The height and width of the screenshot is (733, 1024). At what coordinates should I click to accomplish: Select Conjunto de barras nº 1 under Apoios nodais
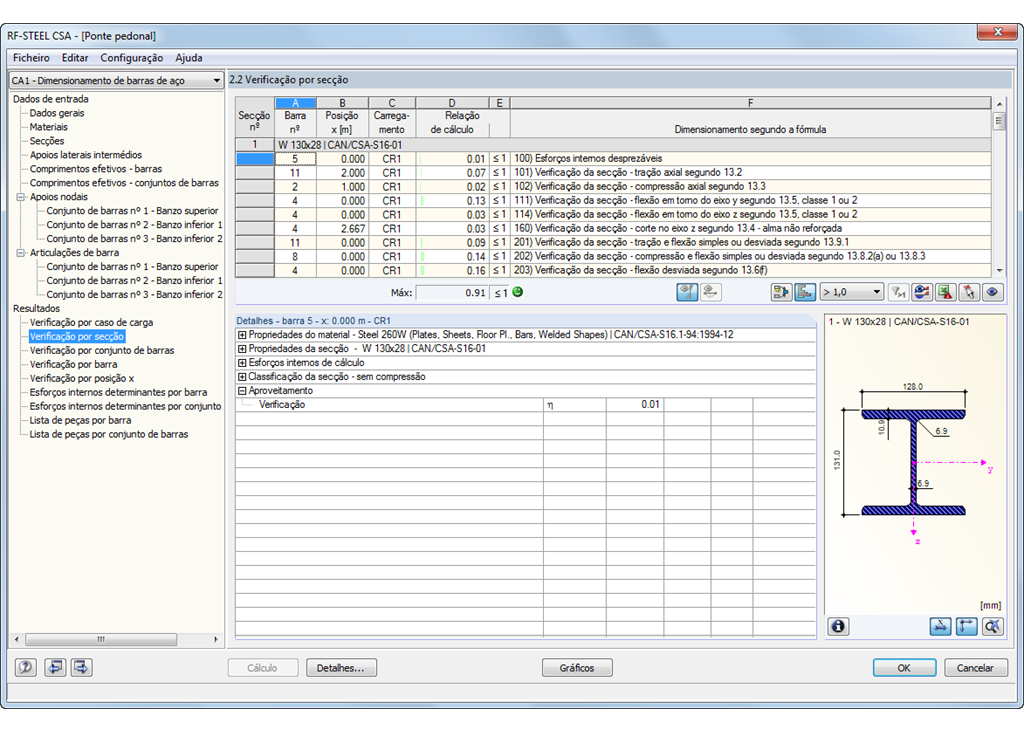[x=133, y=210]
